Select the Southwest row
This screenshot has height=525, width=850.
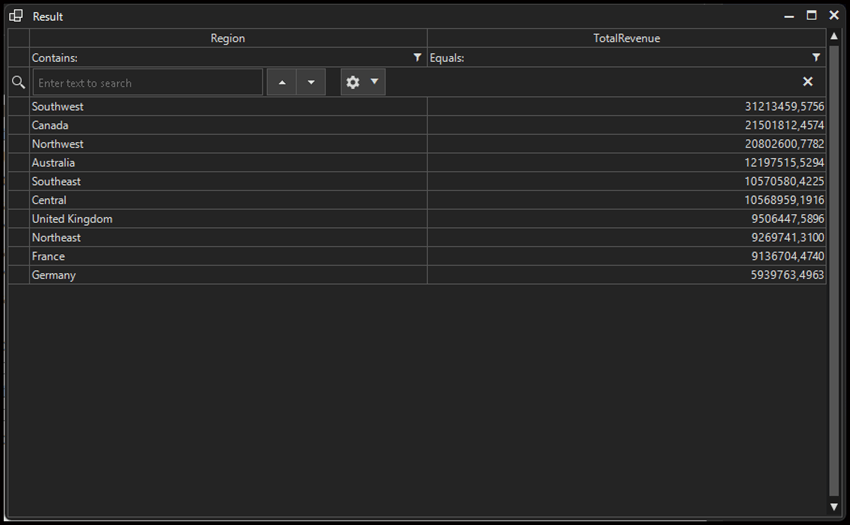click(228, 106)
